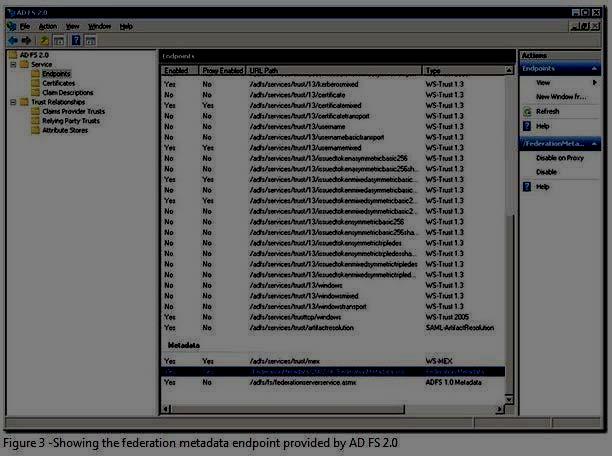Open the Action menu

(48, 27)
